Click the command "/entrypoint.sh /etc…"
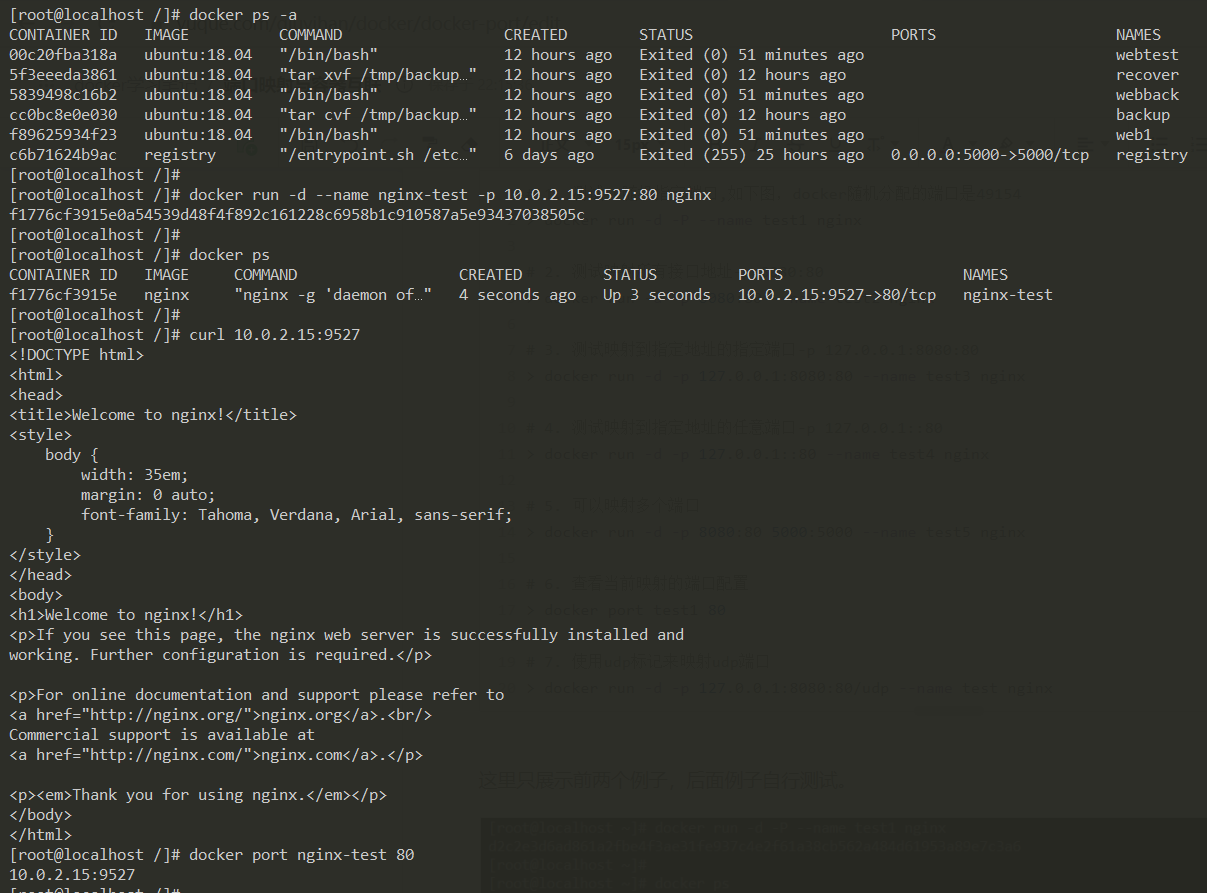The height and width of the screenshot is (893, 1207). coord(378,155)
